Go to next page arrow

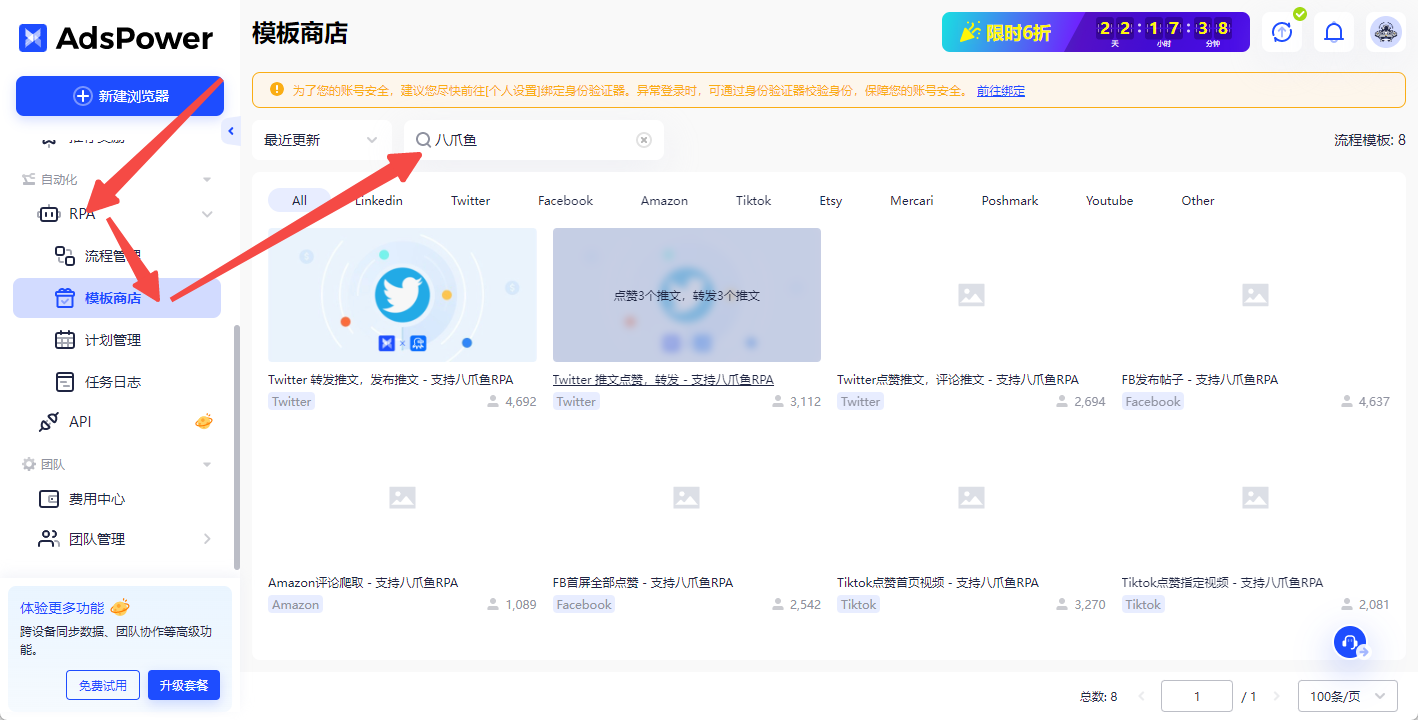pyautogui.click(x=1276, y=696)
